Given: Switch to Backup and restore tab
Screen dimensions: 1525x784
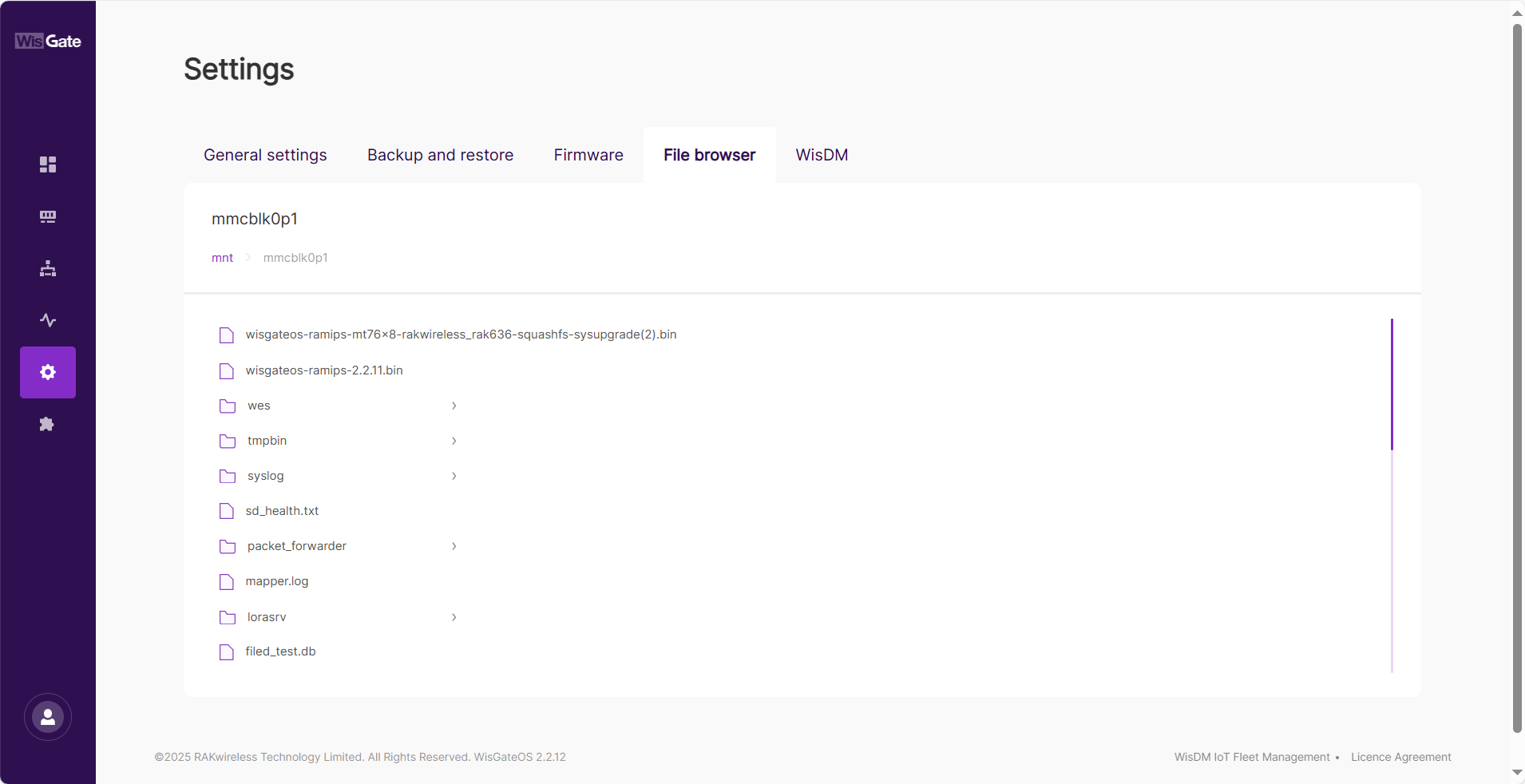Looking at the screenshot, I should pos(440,155).
